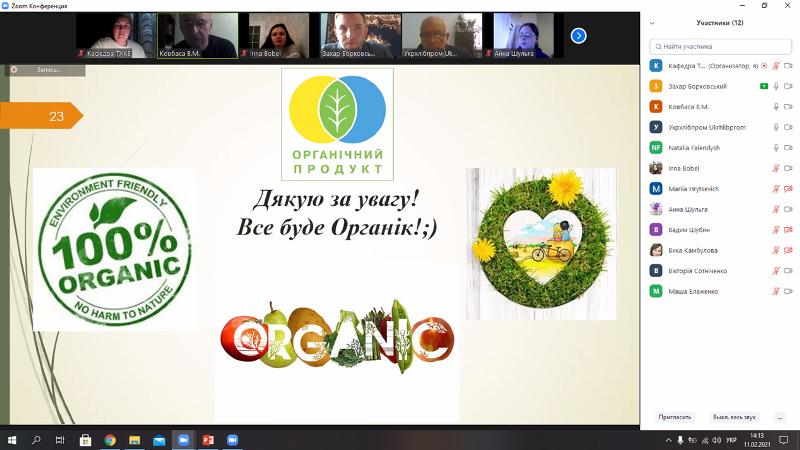Click the Найти участника search field

(720, 46)
